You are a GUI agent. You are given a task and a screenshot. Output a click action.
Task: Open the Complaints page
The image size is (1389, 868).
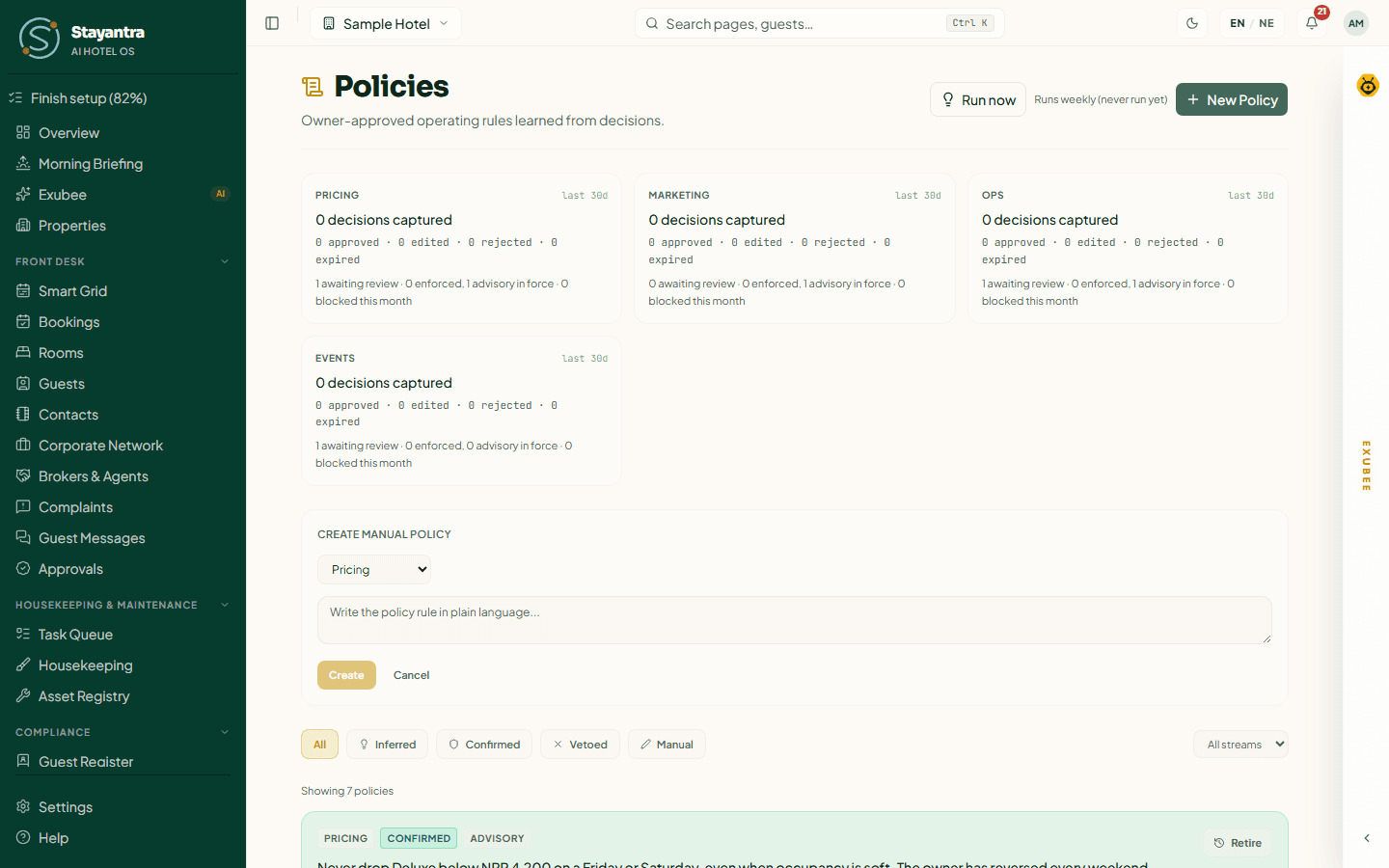tap(123, 507)
